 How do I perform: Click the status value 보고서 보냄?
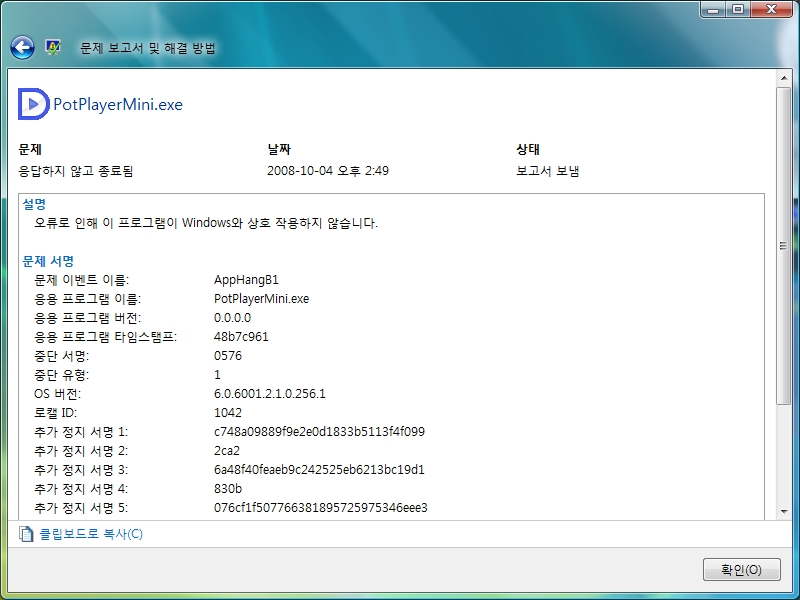coord(547,170)
